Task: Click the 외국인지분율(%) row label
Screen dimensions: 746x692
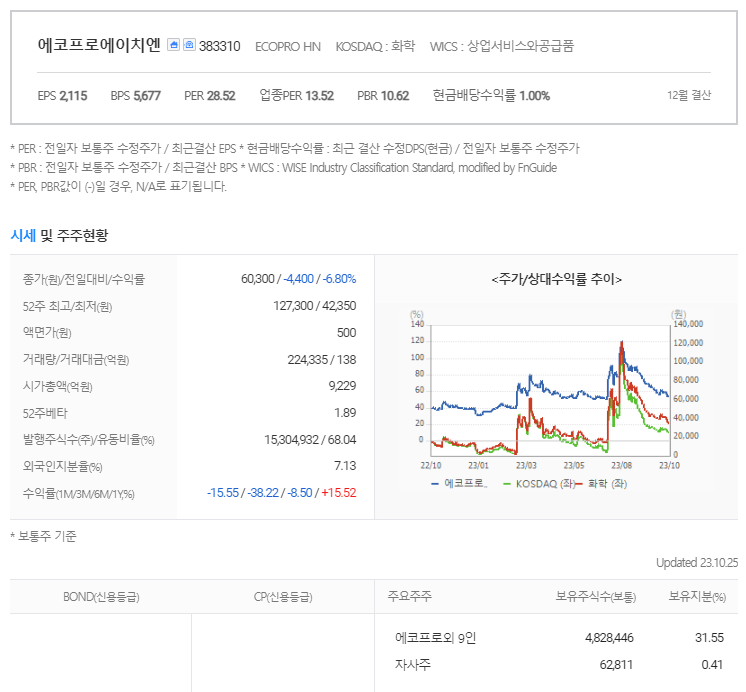Action: pyautogui.click(x=62, y=466)
